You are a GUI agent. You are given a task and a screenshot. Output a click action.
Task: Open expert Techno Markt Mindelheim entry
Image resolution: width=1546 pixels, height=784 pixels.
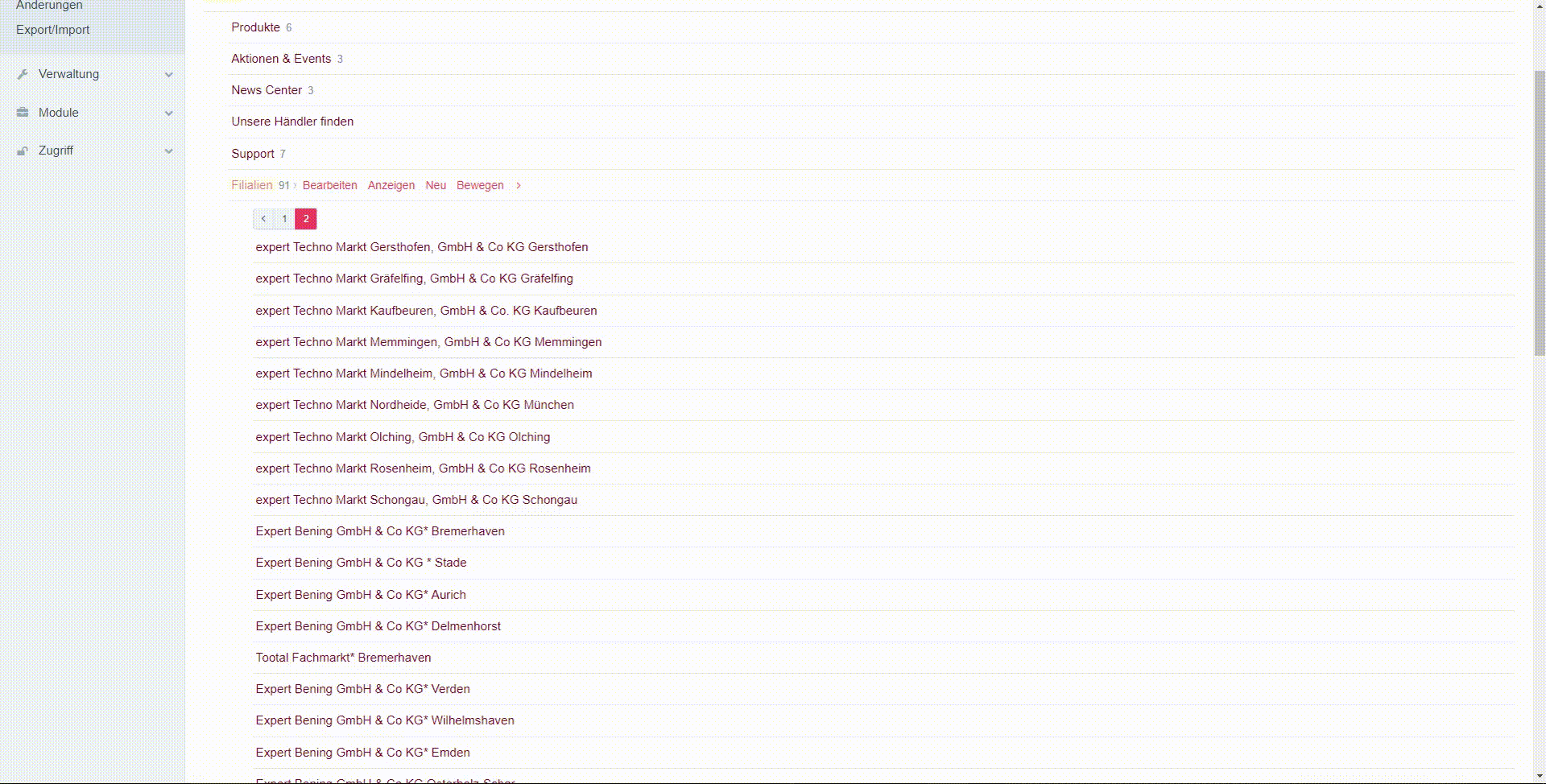click(424, 373)
